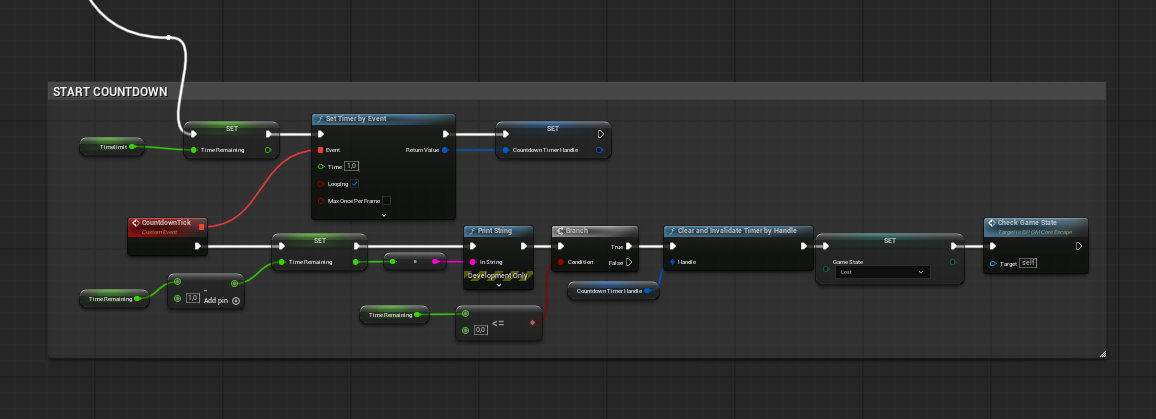Screen dimensions: 1156x419
Task: Click the Time value field showing 1,0
Action: 352,166
